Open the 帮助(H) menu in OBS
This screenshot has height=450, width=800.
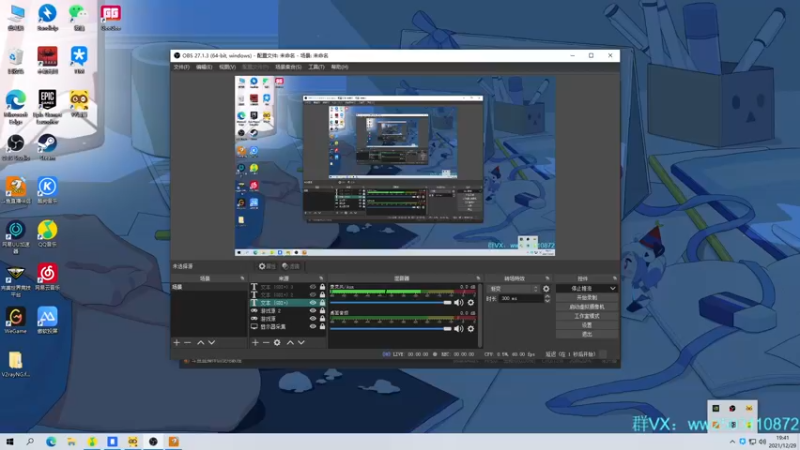[x=339, y=67]
